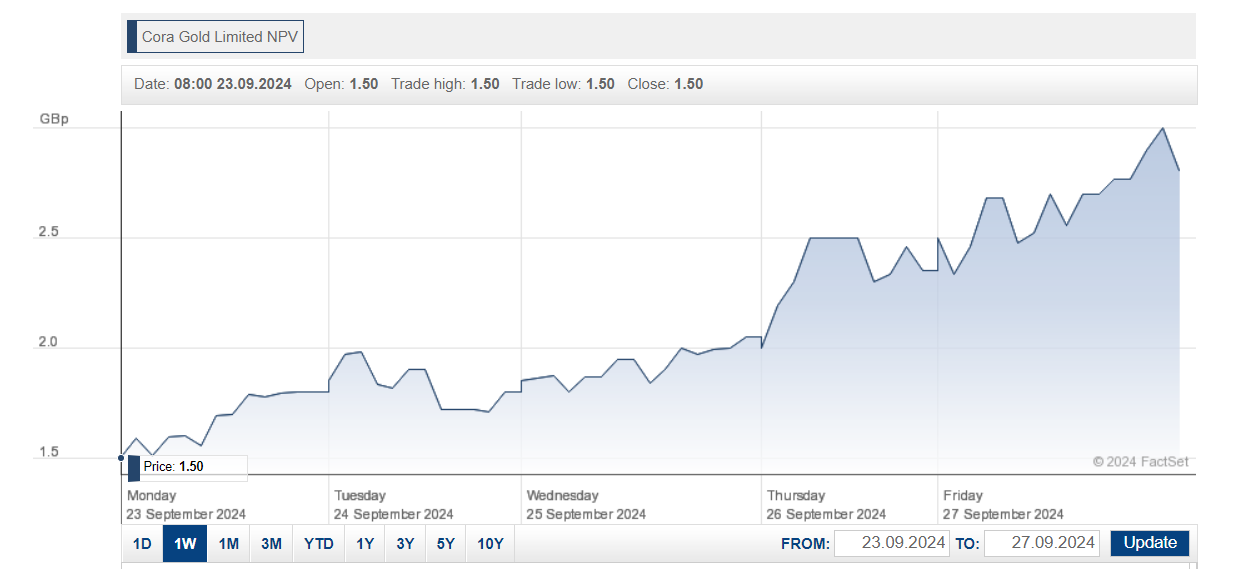Screen dimensions: 1236x569
Task: Click the Date 08:00 23.09.2024 readout
Action: 213,84
